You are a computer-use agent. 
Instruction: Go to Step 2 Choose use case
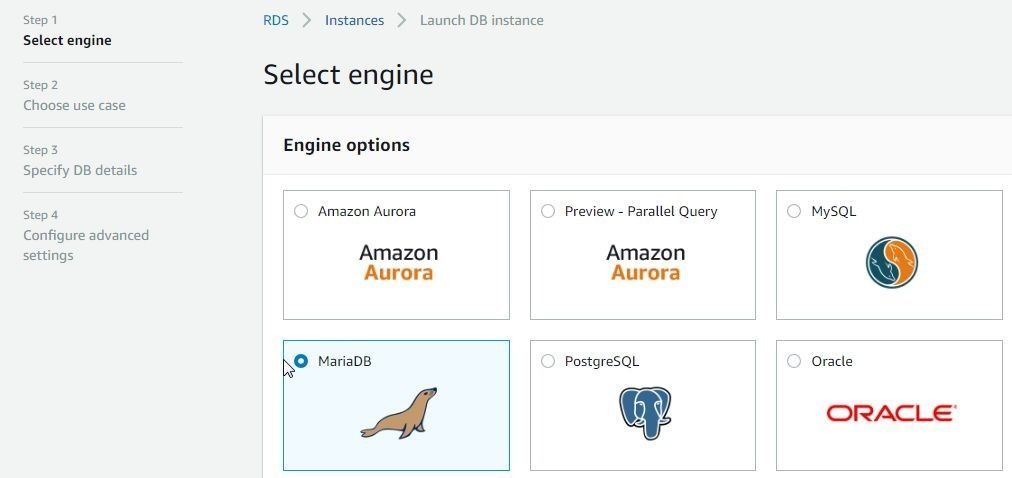point(74,105)
